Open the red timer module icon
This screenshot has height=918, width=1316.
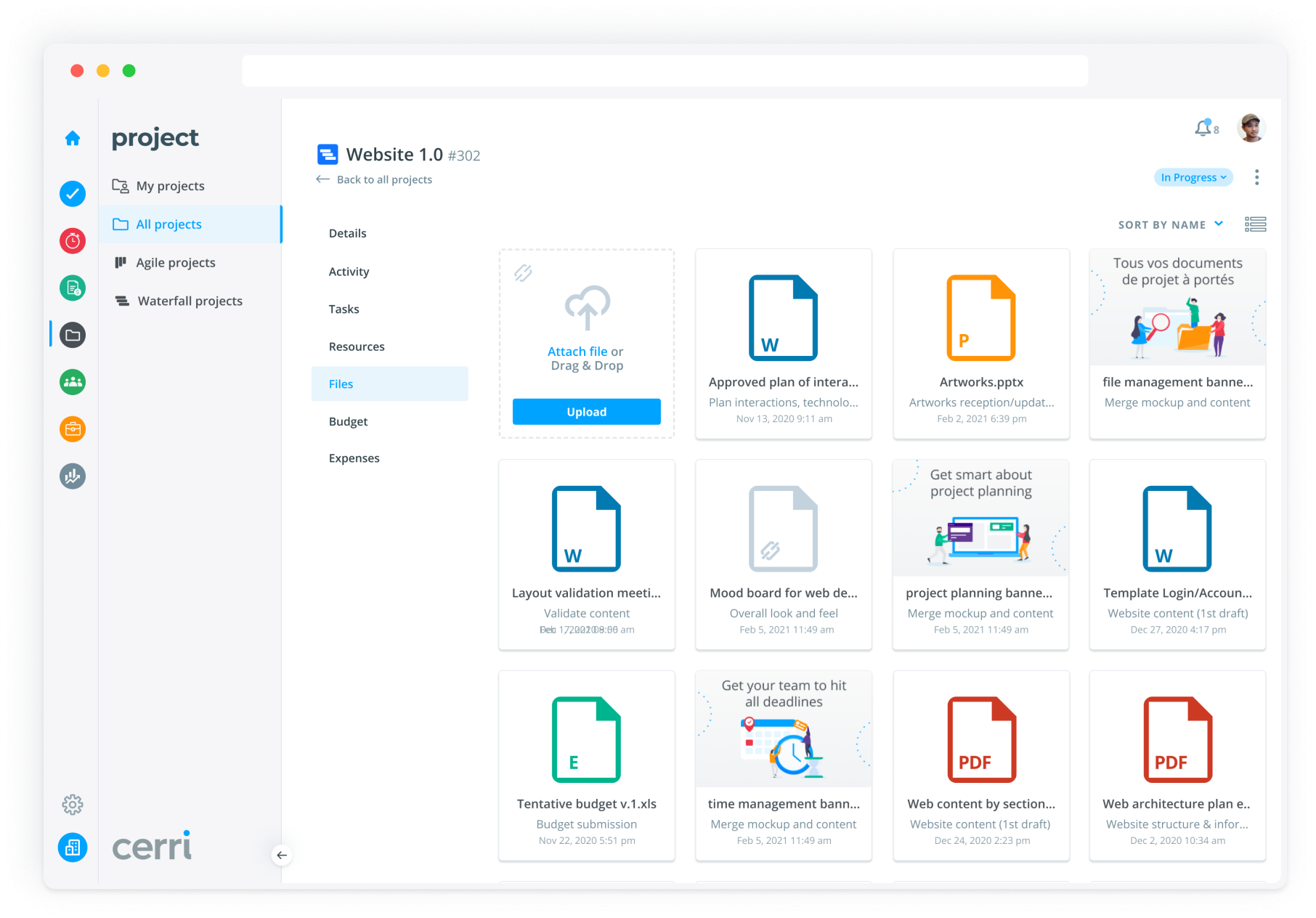pyautogui.click(x=73, y=241)
